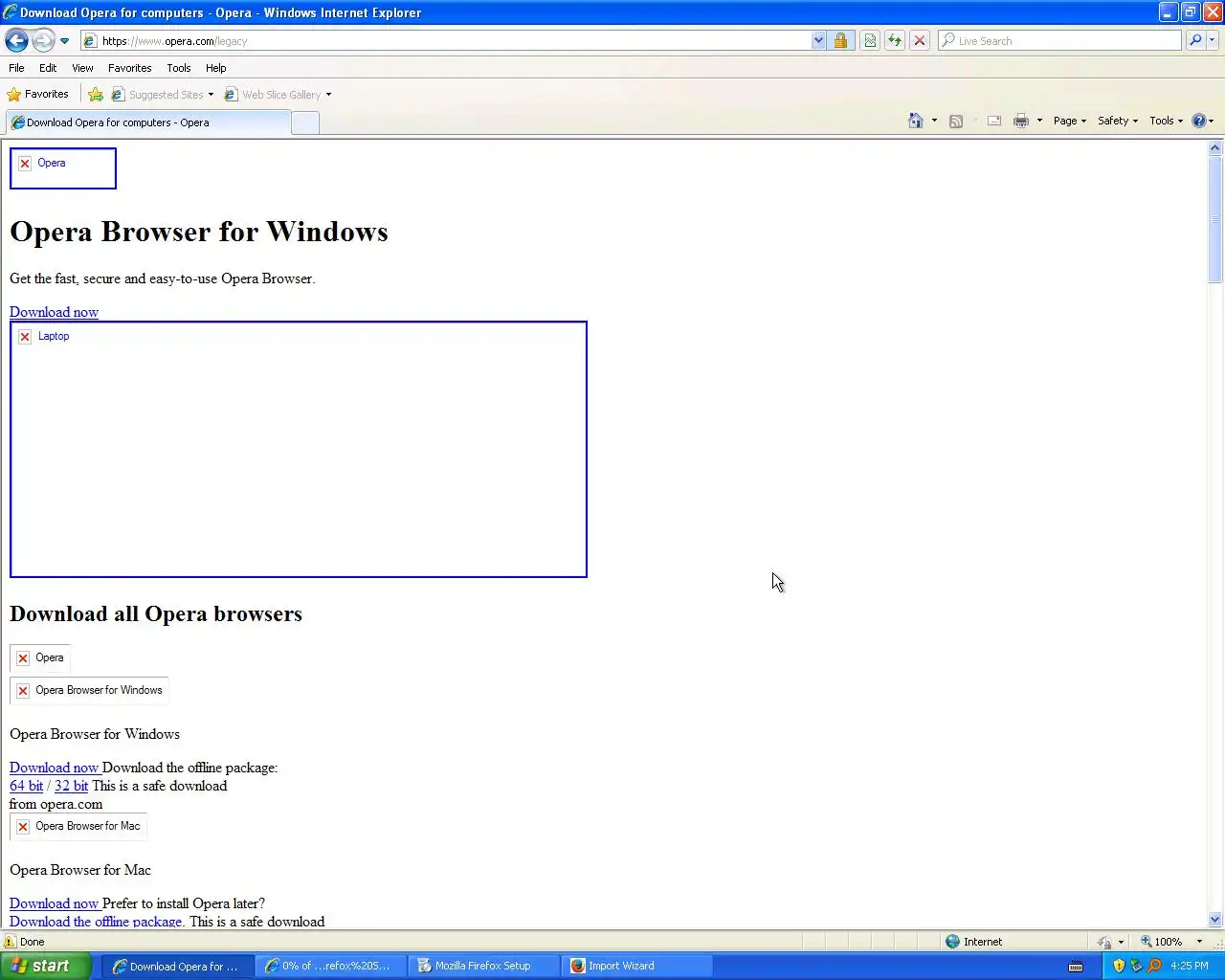Click the broken Opera logo image at top
Viewport: 1225px width, 980px height.
[x=63, y=168]
